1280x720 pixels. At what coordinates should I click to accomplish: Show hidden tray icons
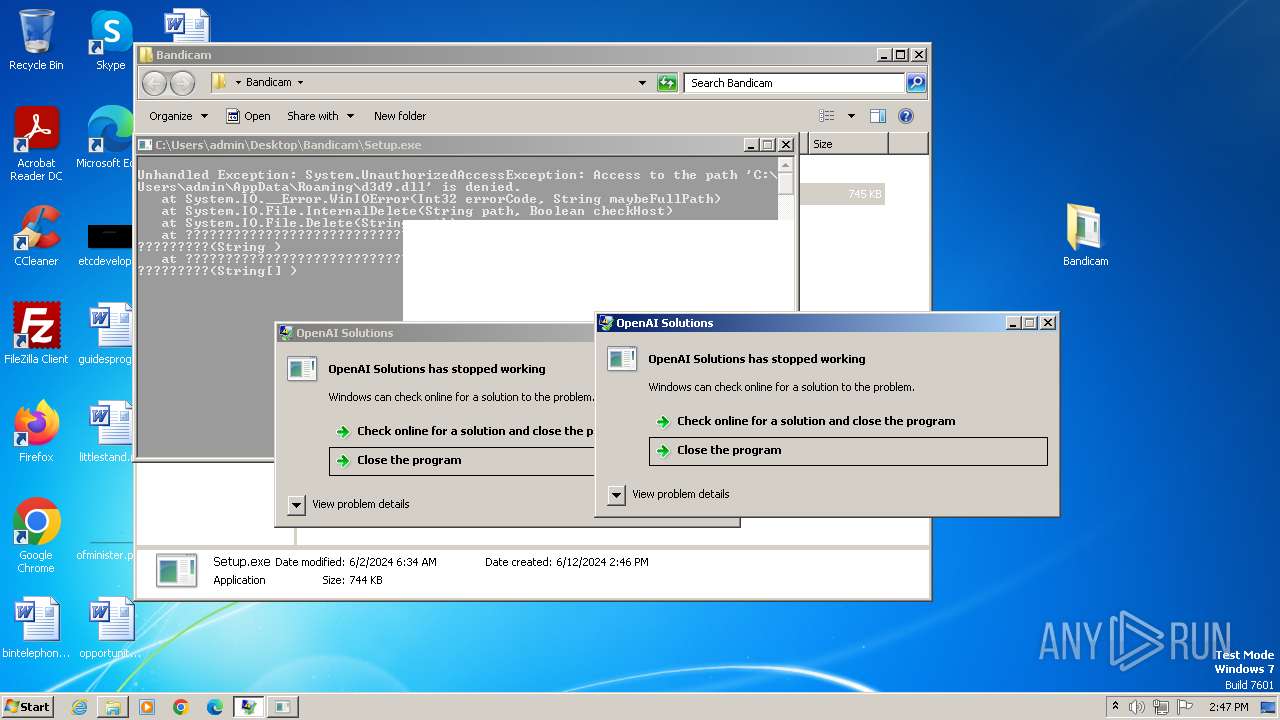click(x=1115, y=707)
